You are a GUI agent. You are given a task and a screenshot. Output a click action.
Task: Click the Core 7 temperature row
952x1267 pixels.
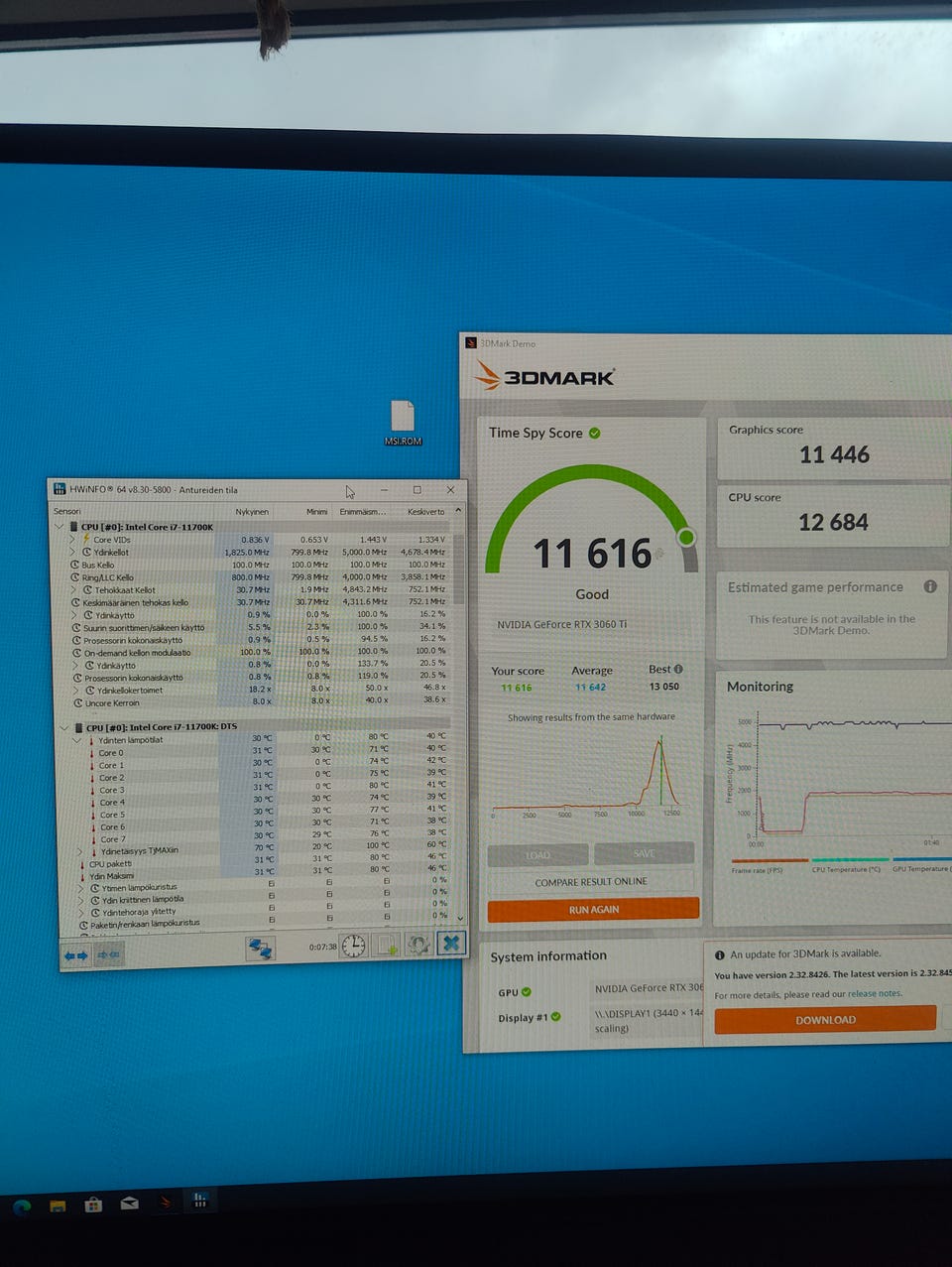269,837
